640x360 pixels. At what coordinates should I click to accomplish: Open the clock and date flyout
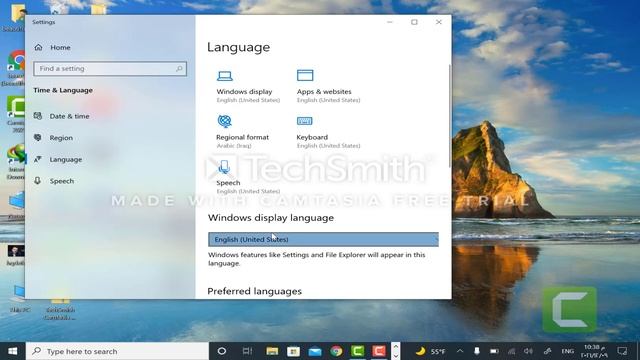pos(595,351)
